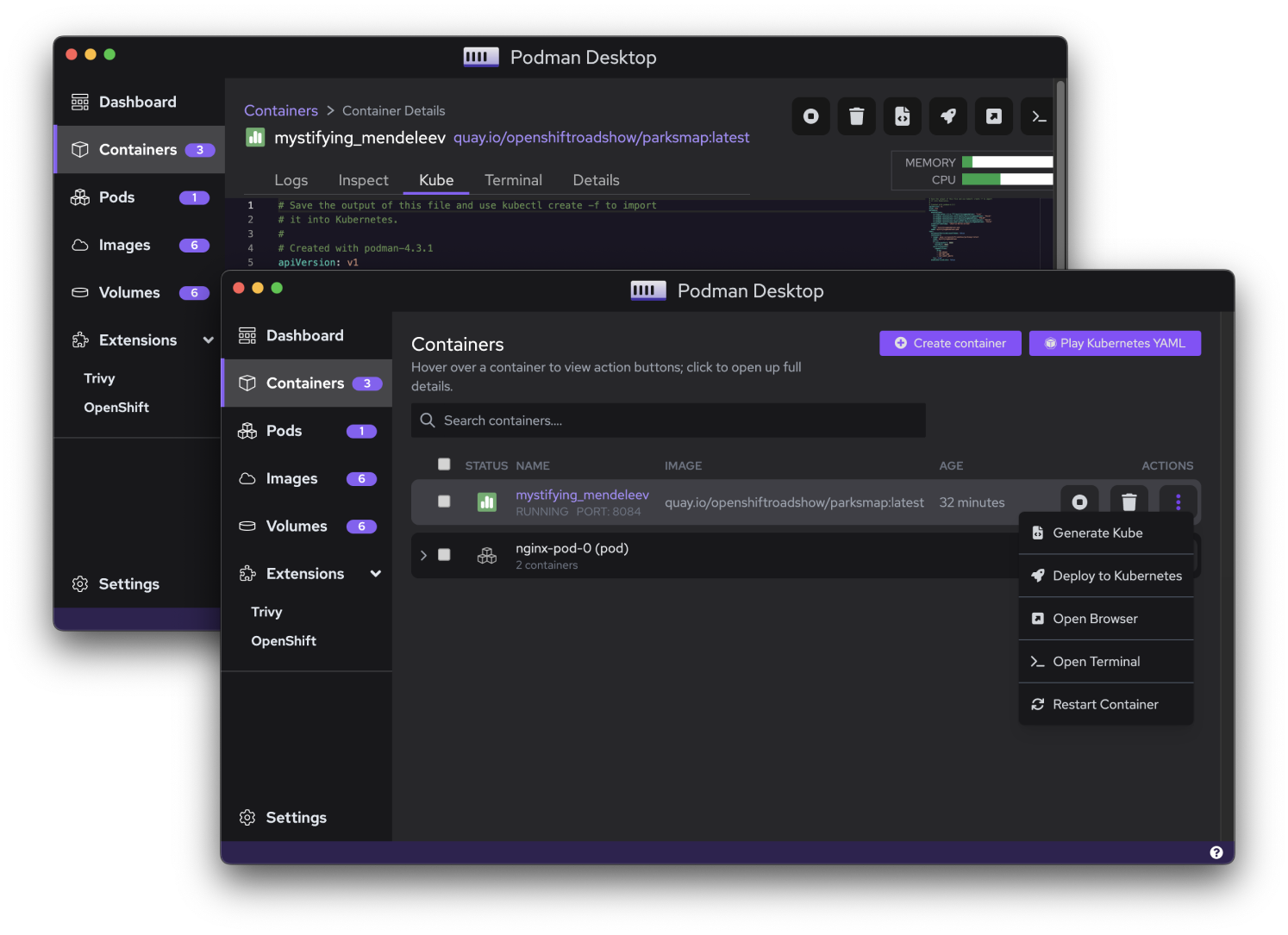
Task: Click the search magnifier icon
Action: click(427, 421)
